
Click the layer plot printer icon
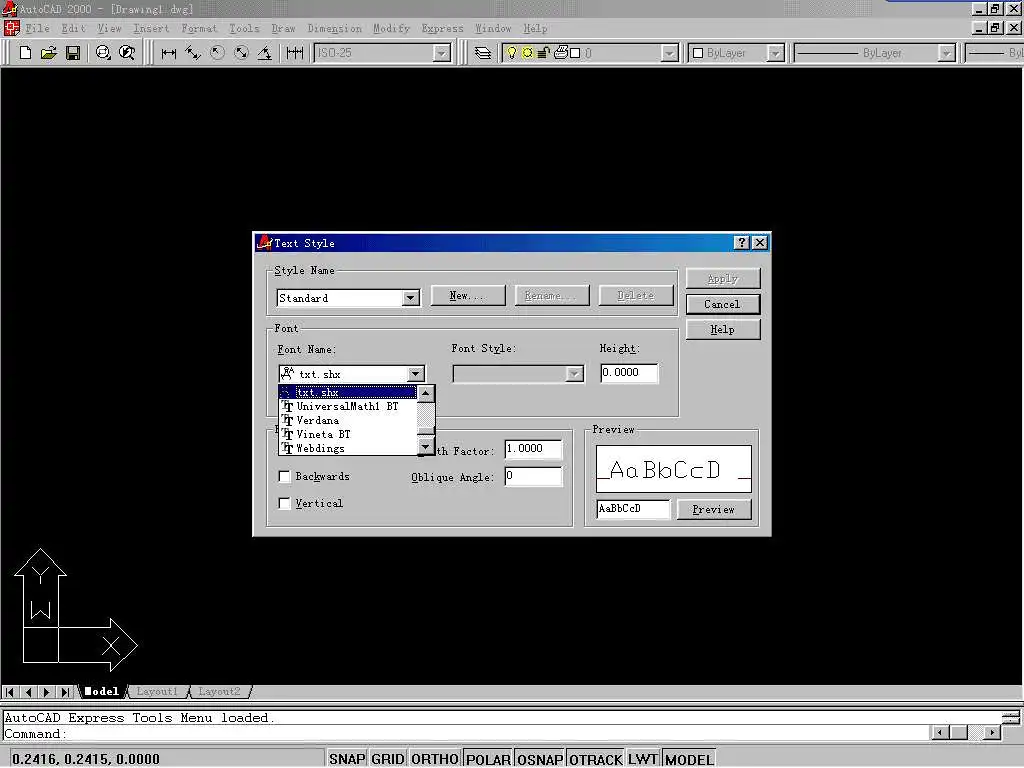click(x=560, y=53)
